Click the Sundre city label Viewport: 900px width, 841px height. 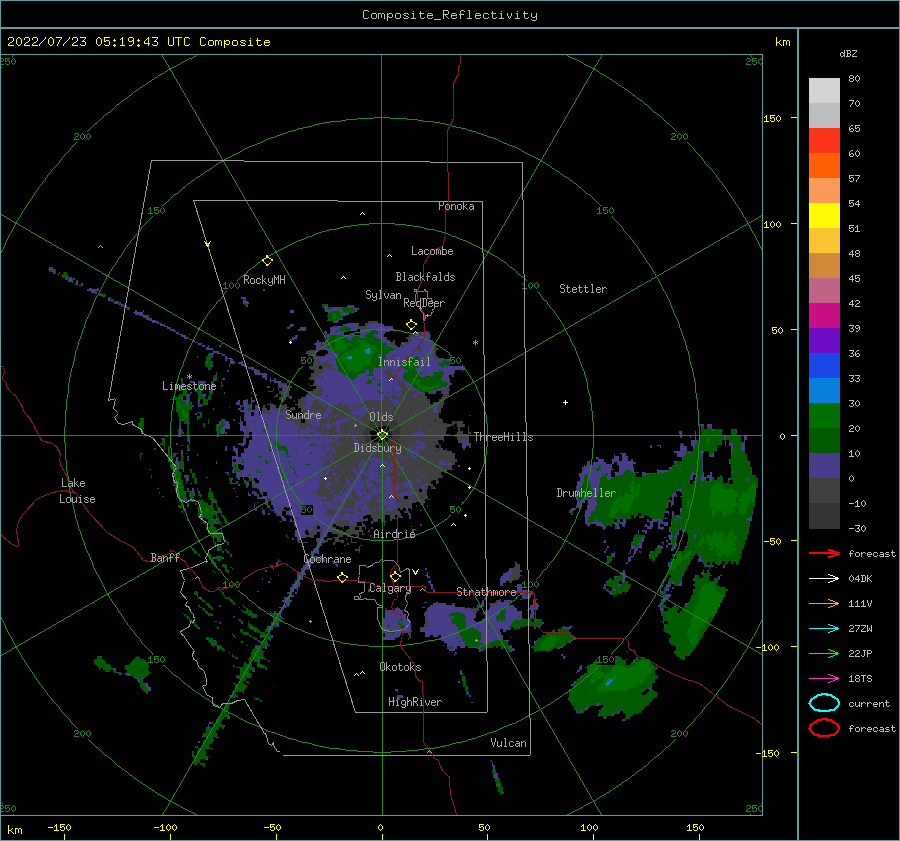(x=303, y=414)
